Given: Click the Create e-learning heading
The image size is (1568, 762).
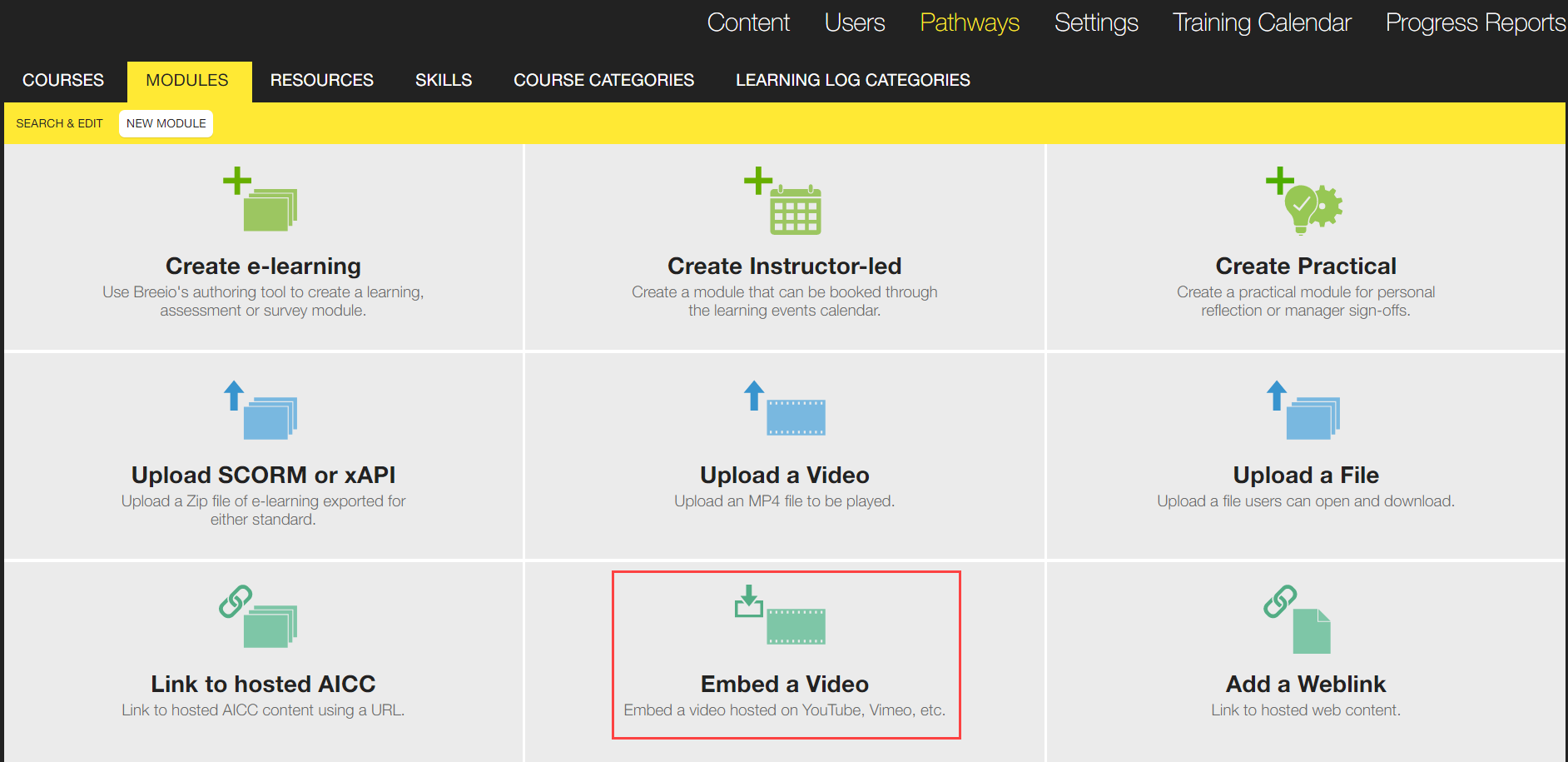Looking at the screenshot, I should [263, 266].
